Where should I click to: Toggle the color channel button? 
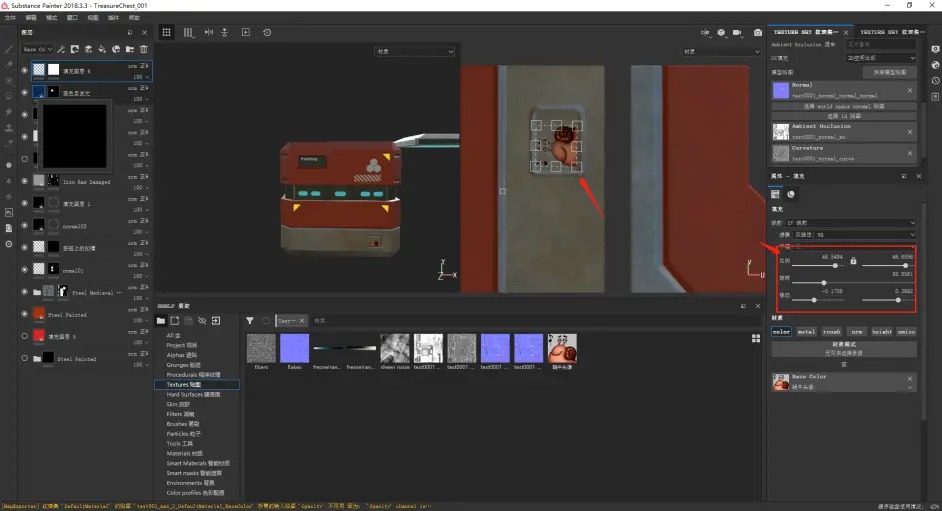[x=781, y=331]
